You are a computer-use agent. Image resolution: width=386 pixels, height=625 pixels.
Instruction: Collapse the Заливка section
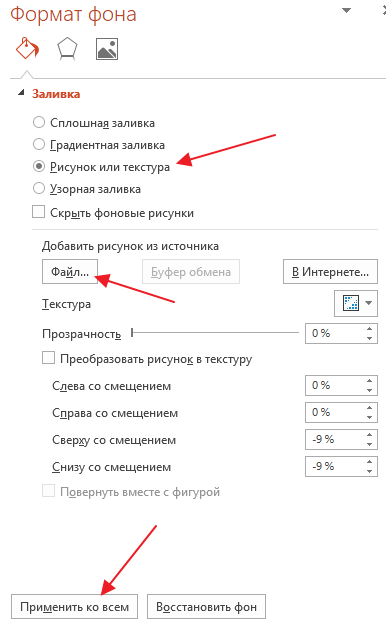tap(21, 93)
